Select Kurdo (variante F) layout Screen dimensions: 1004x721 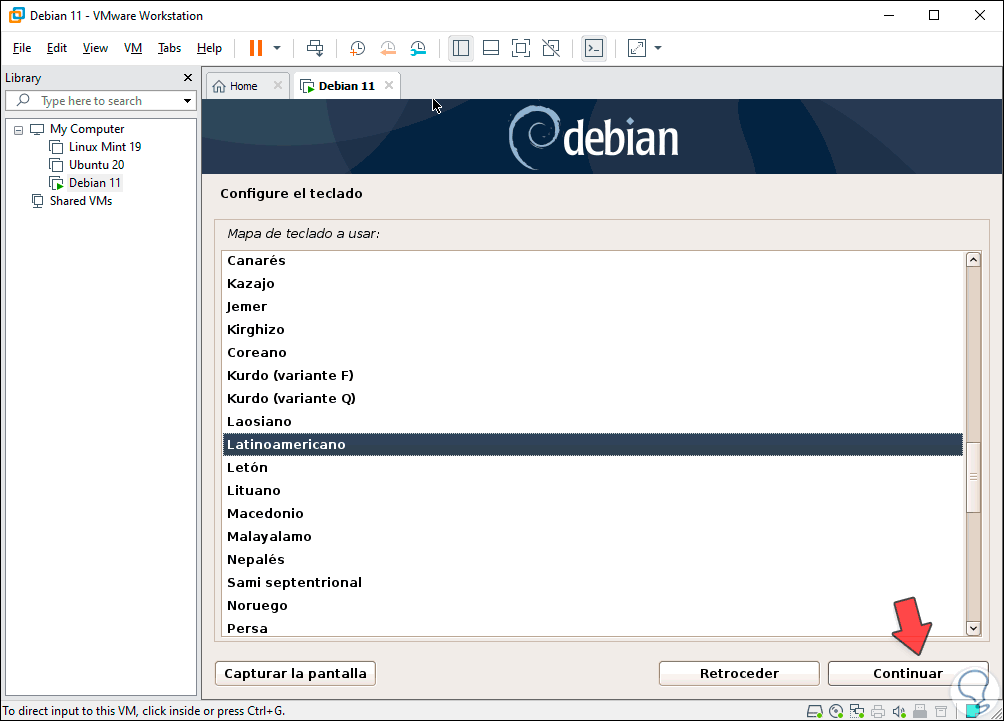[x=592, y=376]
